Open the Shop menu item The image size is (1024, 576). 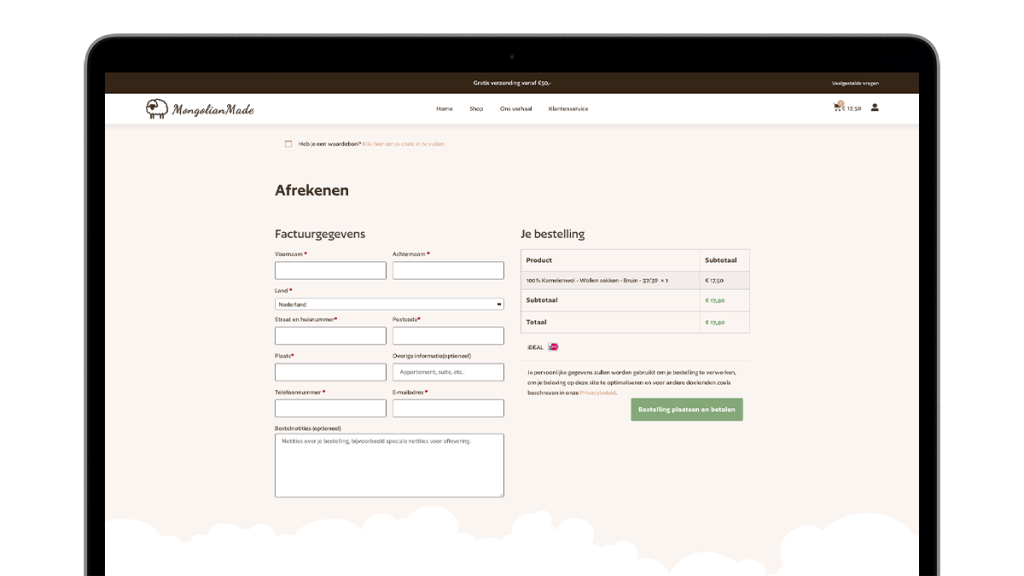[476, 108]
